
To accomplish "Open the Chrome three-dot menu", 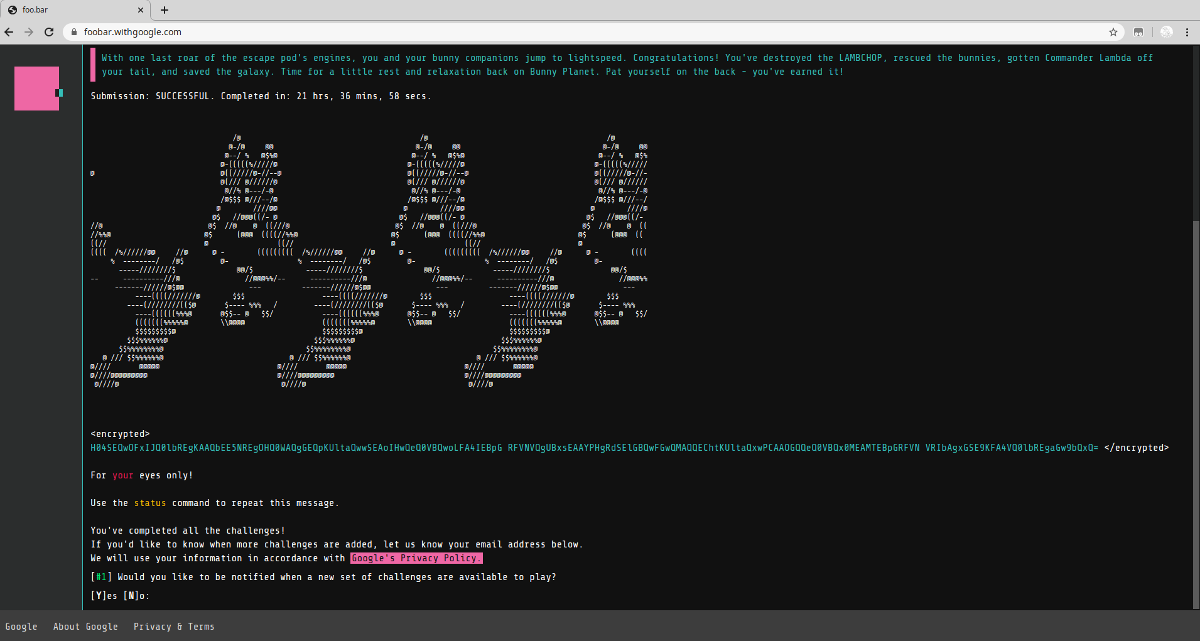I will (1187, 32).
